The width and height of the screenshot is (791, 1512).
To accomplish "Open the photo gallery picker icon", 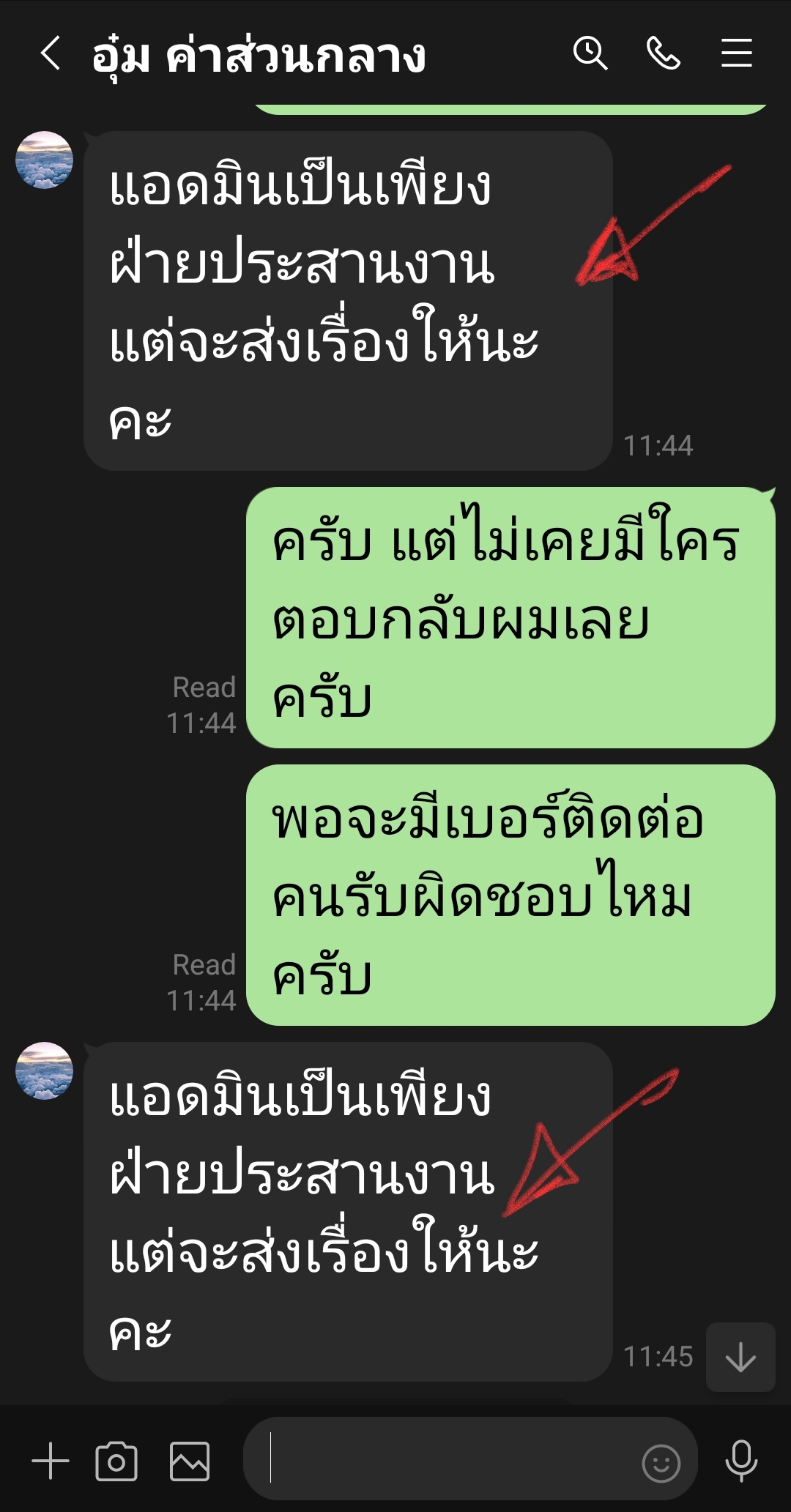I will (x=190, y=1461).
